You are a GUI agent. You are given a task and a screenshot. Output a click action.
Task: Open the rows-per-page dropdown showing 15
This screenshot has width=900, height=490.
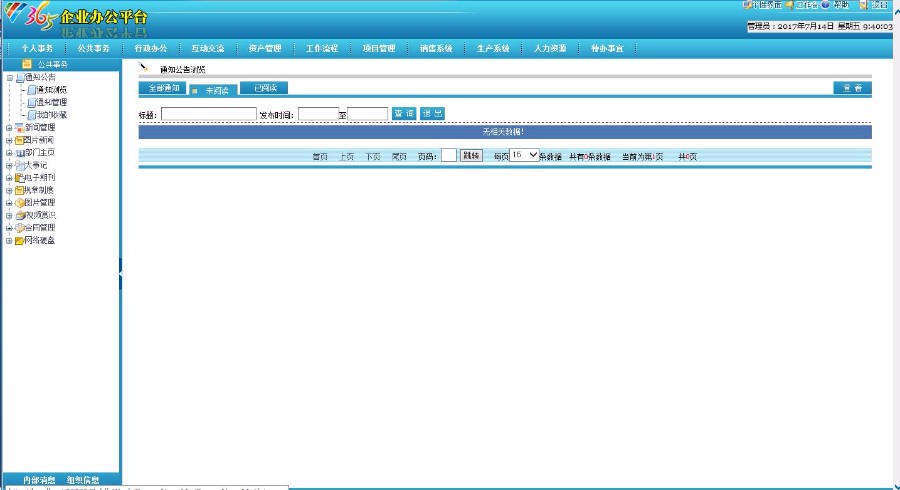point(524,155)
